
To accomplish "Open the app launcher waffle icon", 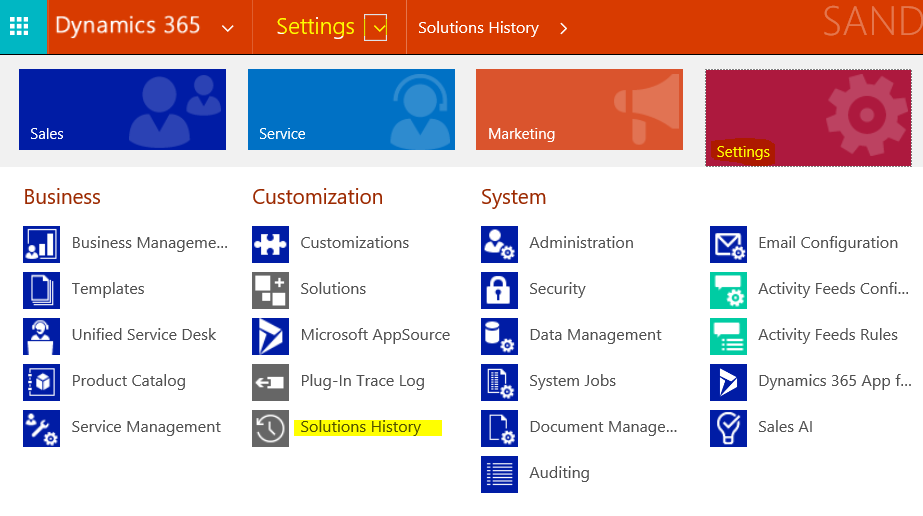I will click(x=19, y=27).
